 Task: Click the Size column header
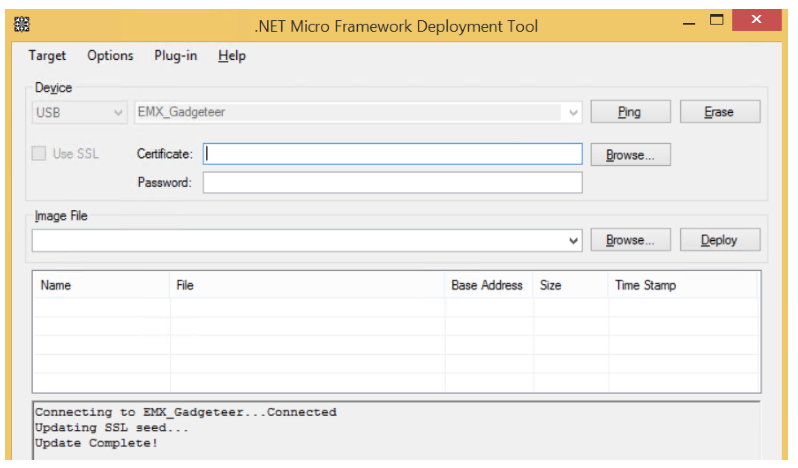tap(571, 285)
